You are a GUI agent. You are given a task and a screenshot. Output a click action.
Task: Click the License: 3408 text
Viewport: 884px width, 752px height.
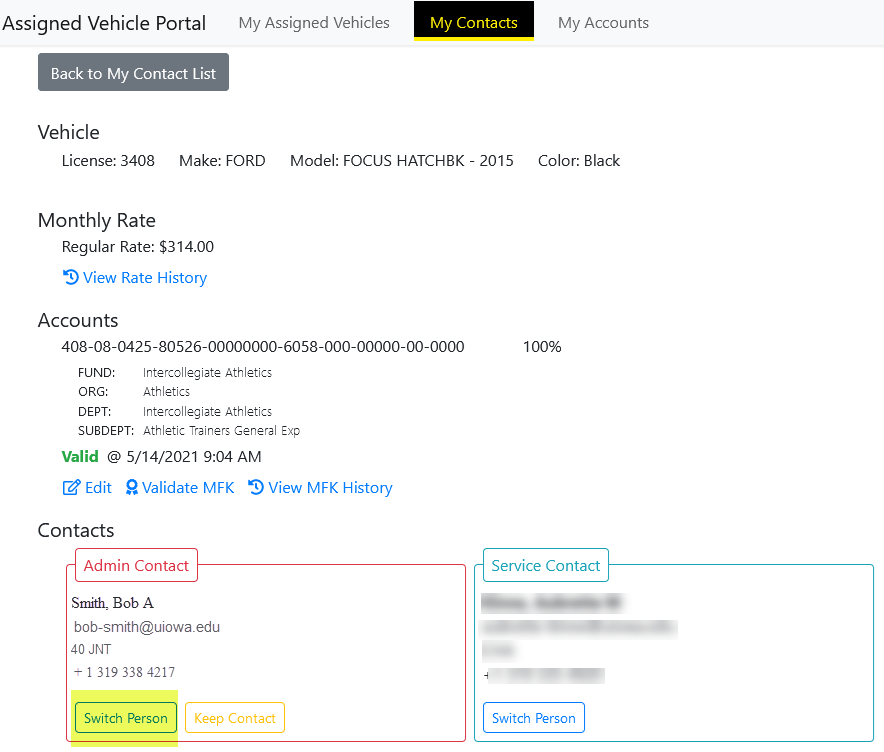pyautogui.click(x=108, y=161)
